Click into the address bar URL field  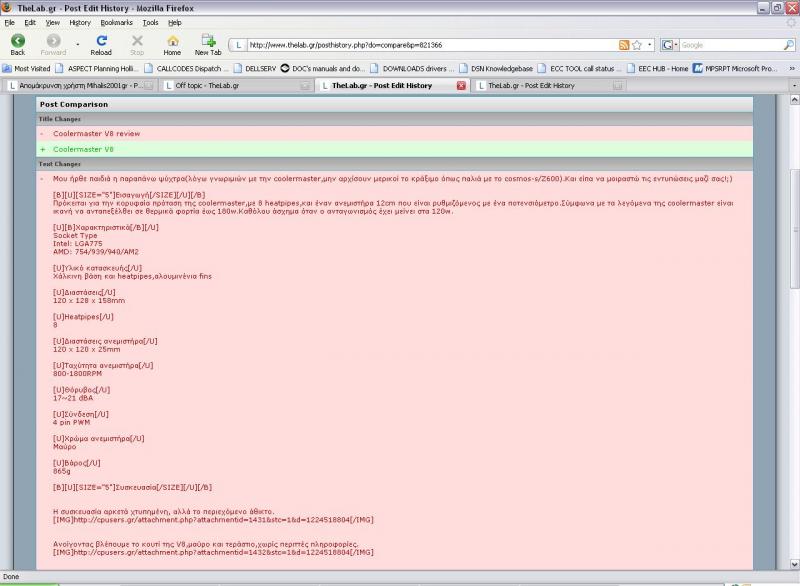click(x=431, y=45)
